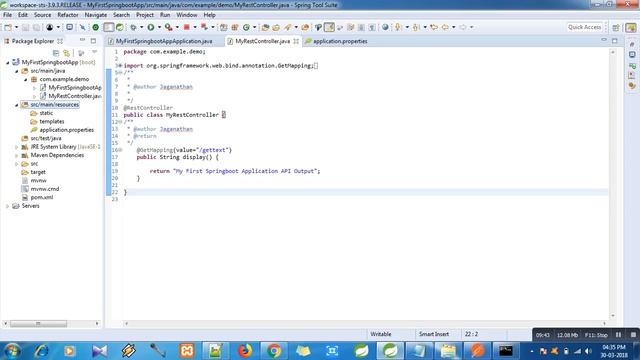Click the green Boot Dashboard toolbar icon
Viewport: 640px width, 360px height.
(x=96, y=27)
